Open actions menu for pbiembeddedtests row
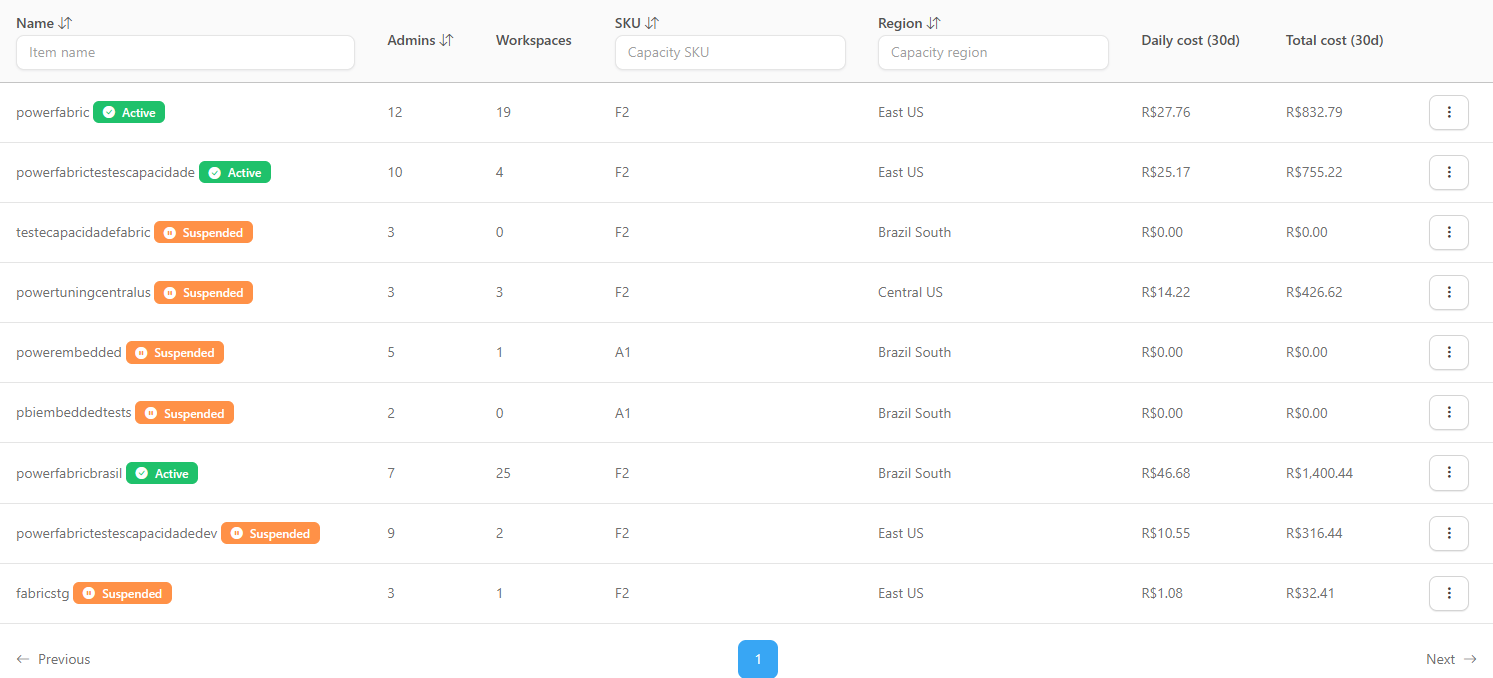1493x678 pixels. [x=1449, y=413]
